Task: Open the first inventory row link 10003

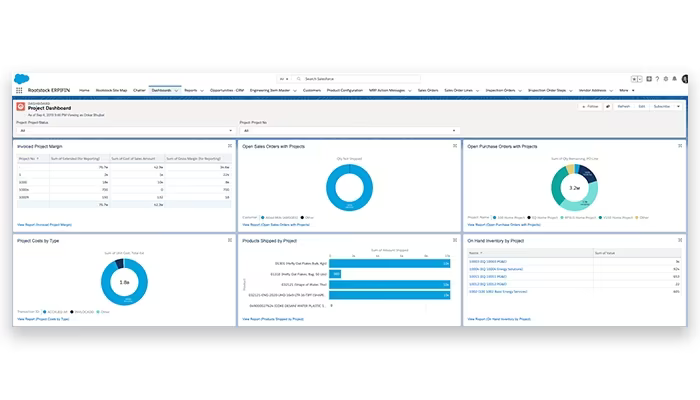Action: (488, 262)
